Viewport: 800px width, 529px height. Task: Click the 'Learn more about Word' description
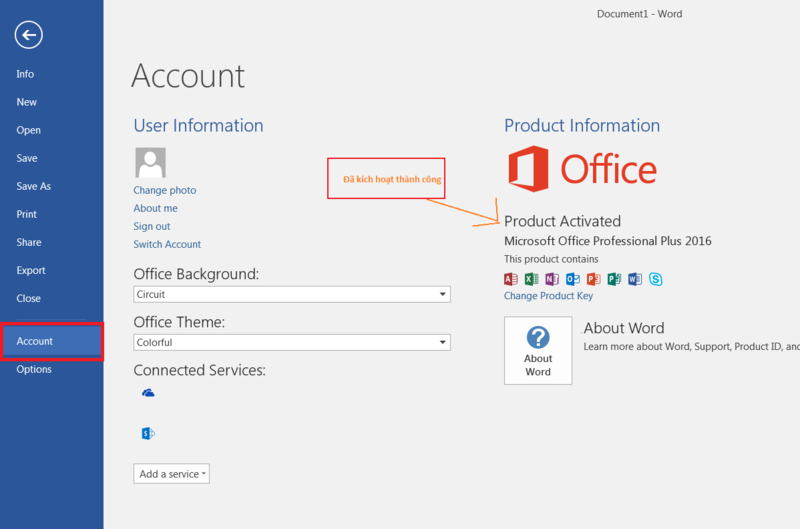[691, 346]
